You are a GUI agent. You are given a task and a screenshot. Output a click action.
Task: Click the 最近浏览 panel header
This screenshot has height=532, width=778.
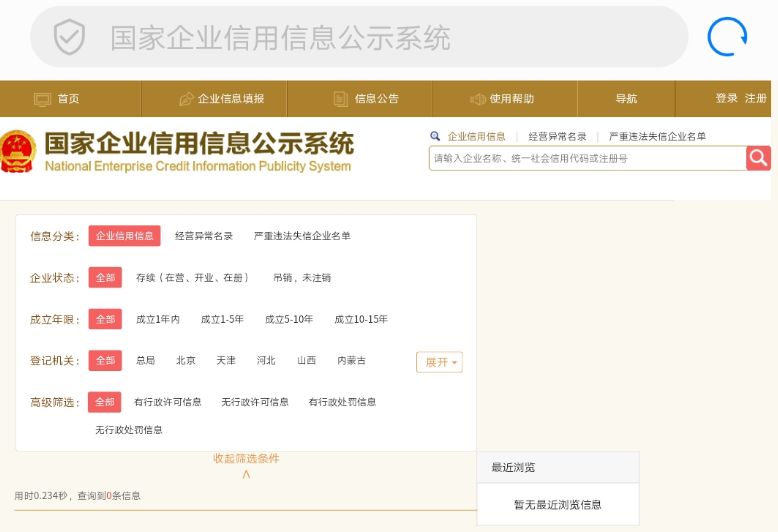[x=558, y=467]
